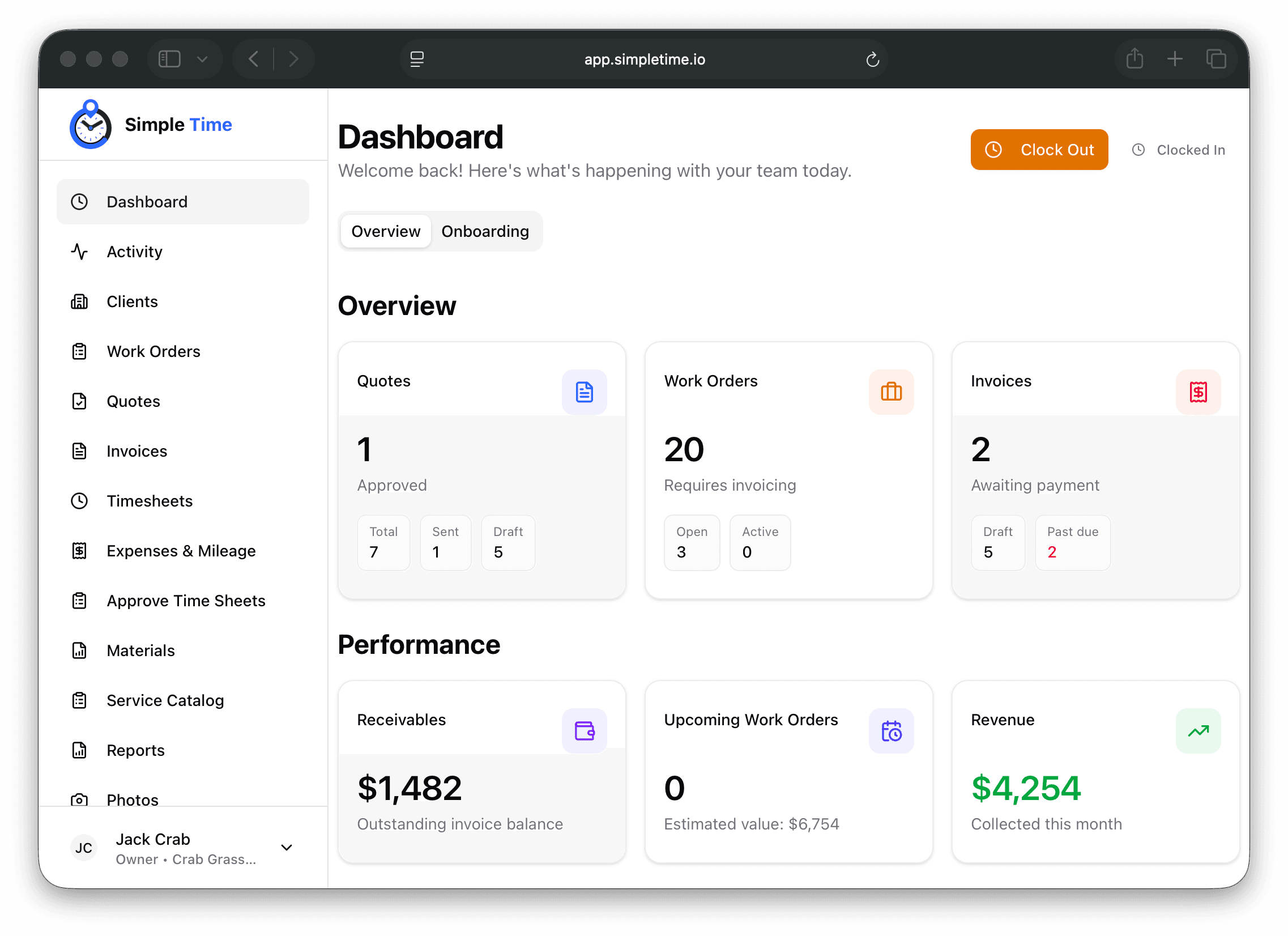Open the Work Orders Open 3 stat box
This screenshot has height=936, width=1288.
693,543
